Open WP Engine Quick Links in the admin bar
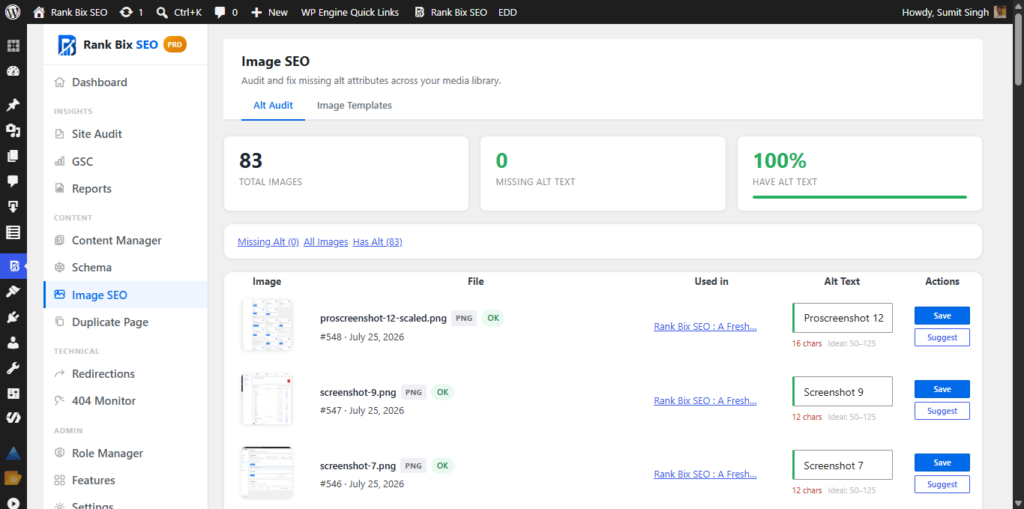Viewport: 1024px width, 509px height. 349,12
